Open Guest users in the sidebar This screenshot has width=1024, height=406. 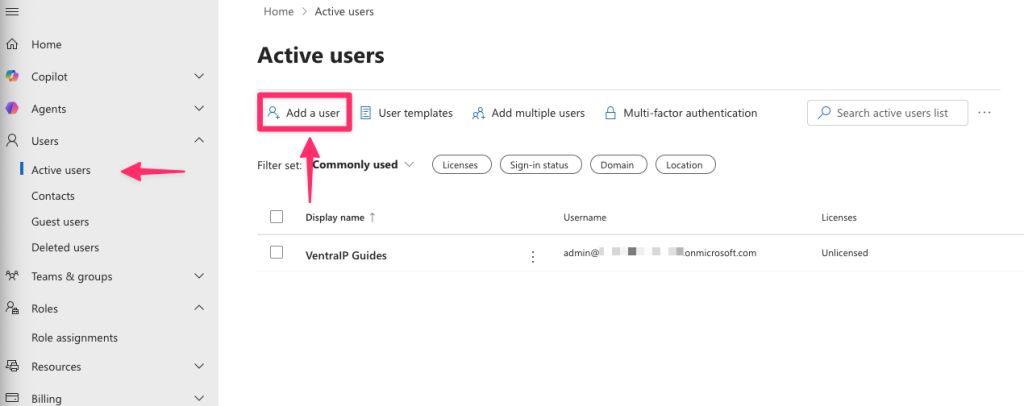pyautogui.click(x=60, y=222)
